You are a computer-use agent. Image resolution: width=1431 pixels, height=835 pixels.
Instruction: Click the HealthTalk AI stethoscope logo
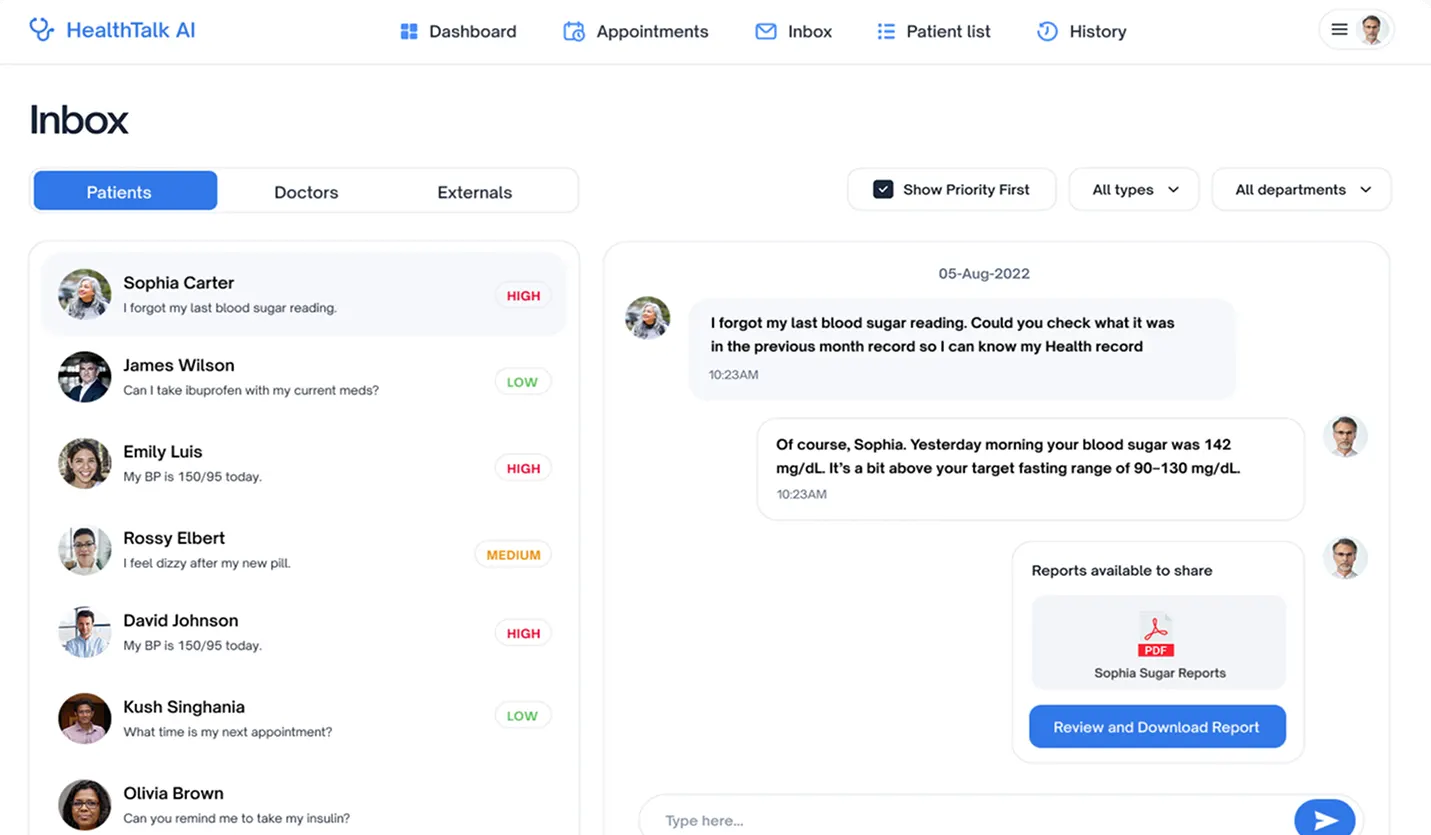click(41, 29)
